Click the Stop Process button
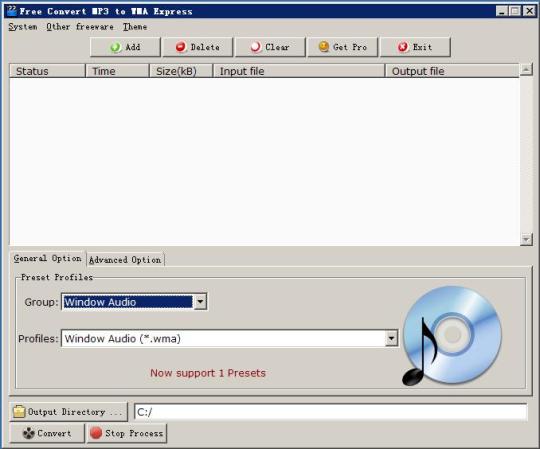The width and height of the screenshot is (540, 449). [127, 433]
